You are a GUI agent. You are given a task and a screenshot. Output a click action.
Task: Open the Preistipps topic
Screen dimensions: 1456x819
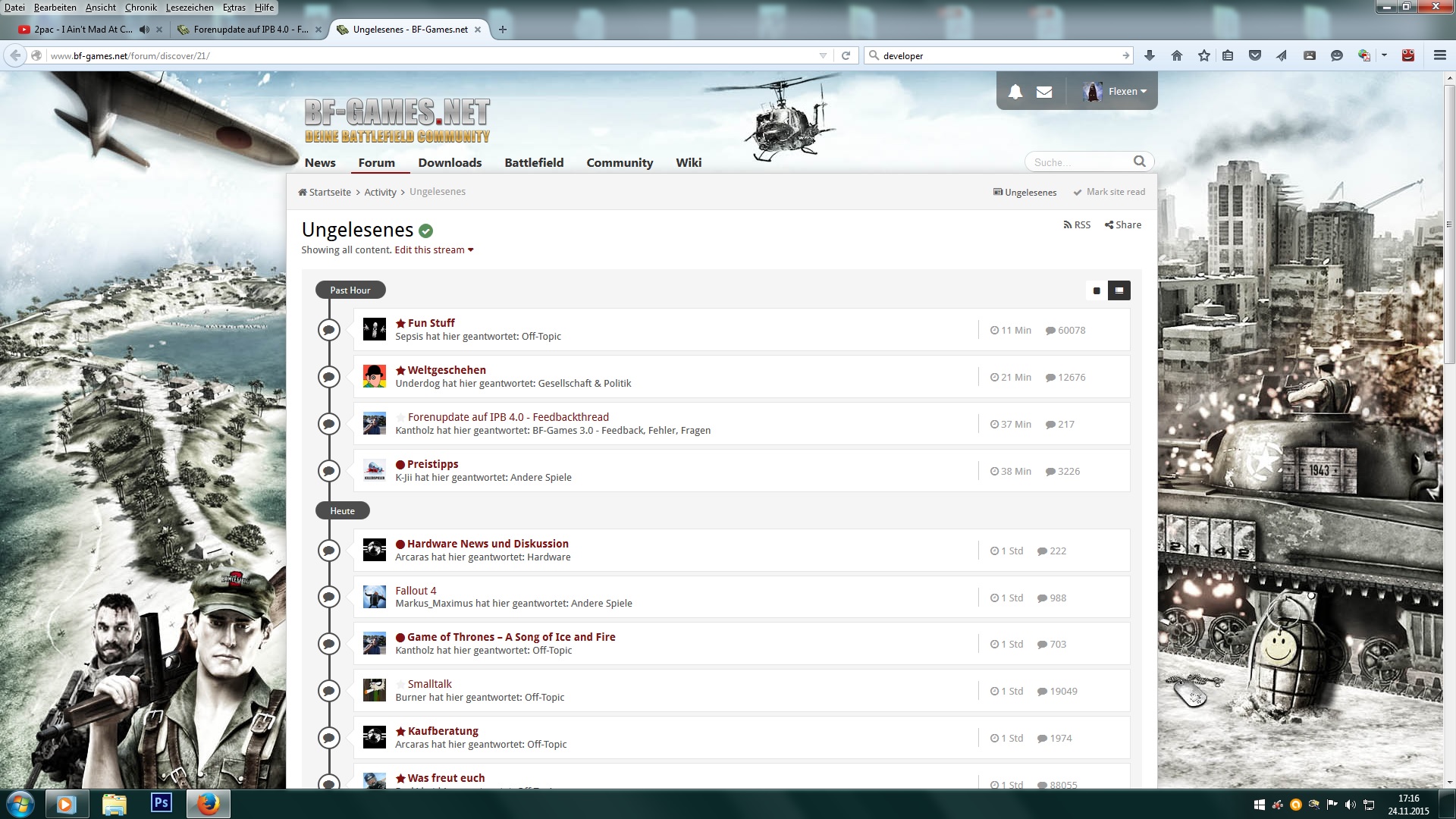coord(432,464)
